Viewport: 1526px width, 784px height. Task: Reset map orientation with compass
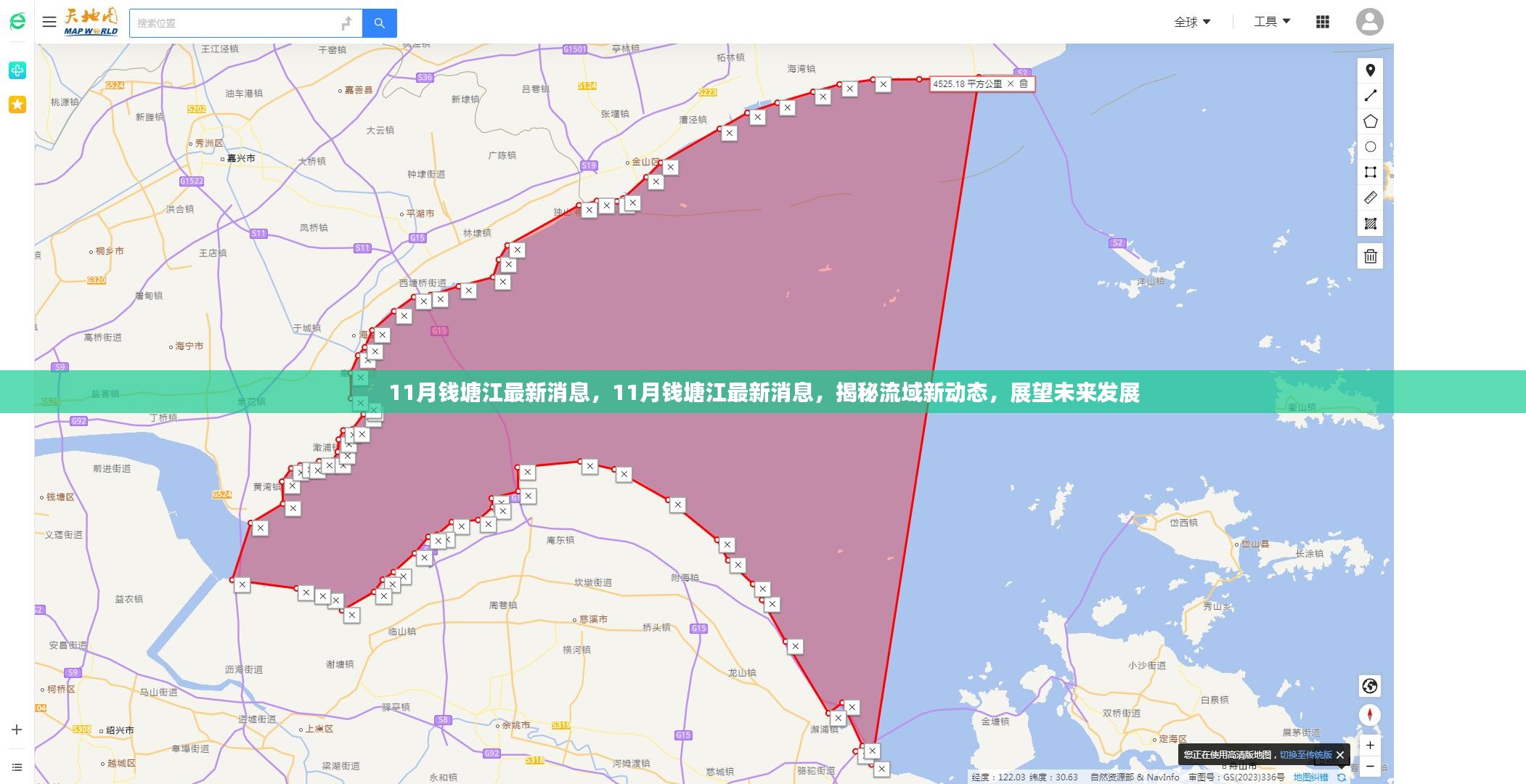tap(1370, 715)
